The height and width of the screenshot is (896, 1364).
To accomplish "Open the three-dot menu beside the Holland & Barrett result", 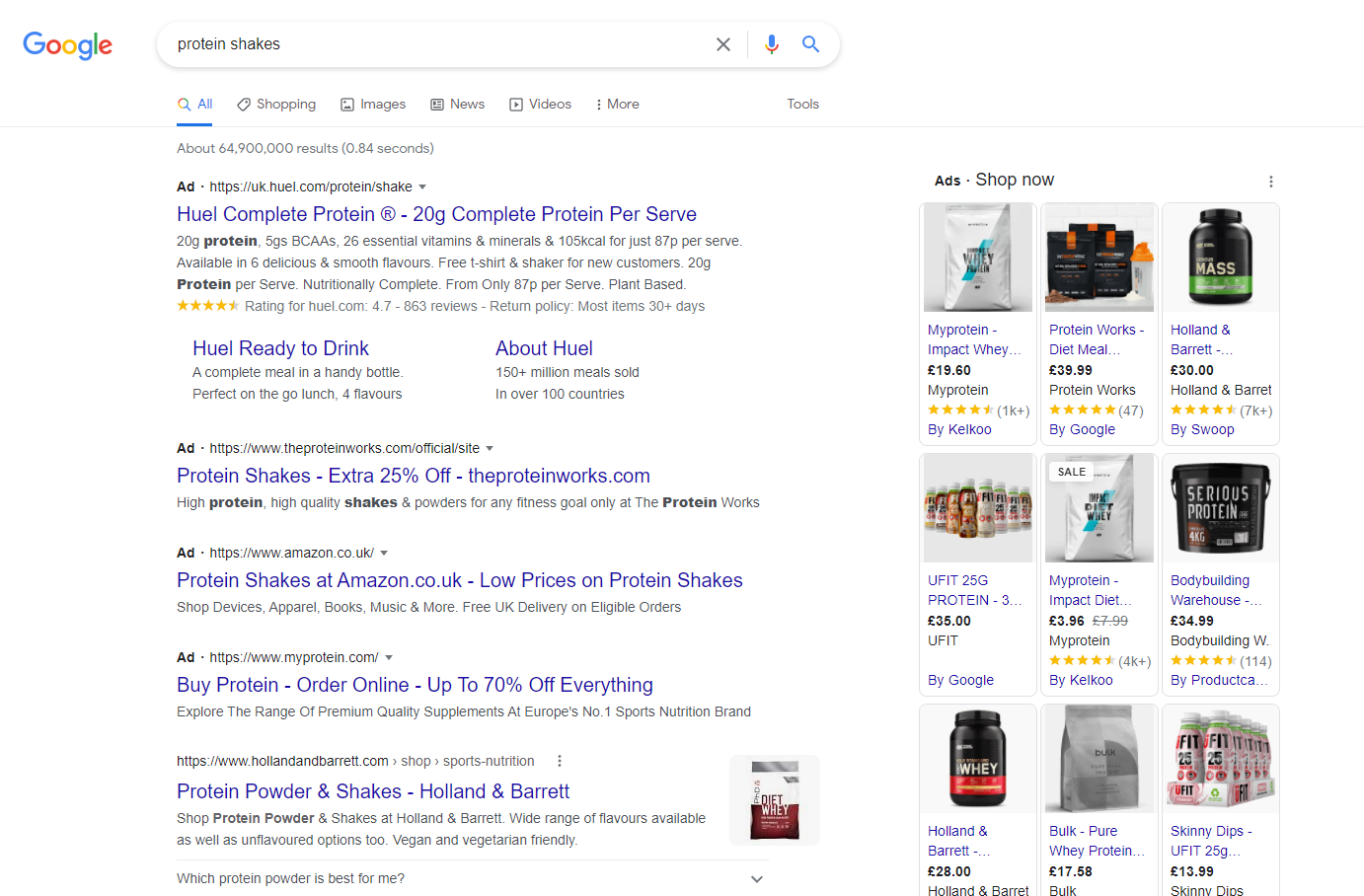I will click(560, 761).
